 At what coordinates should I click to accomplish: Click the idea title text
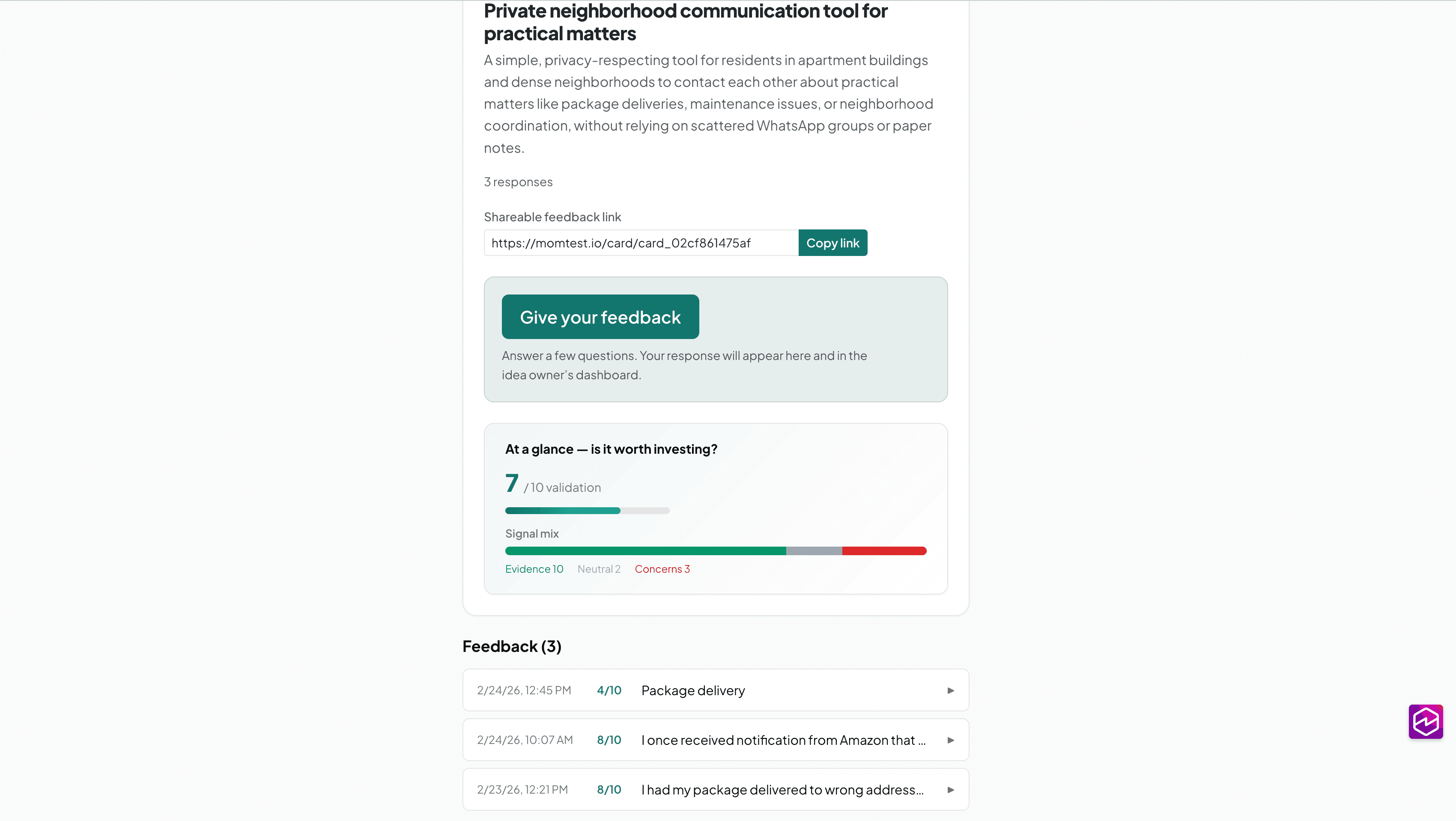[x=686, y=22]
